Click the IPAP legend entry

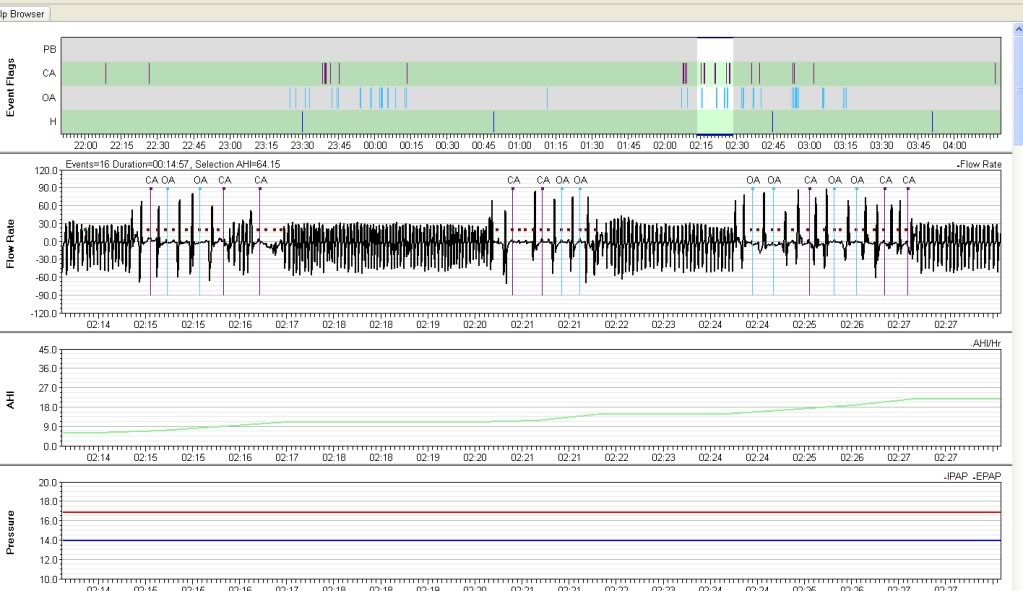pos(956,476)
